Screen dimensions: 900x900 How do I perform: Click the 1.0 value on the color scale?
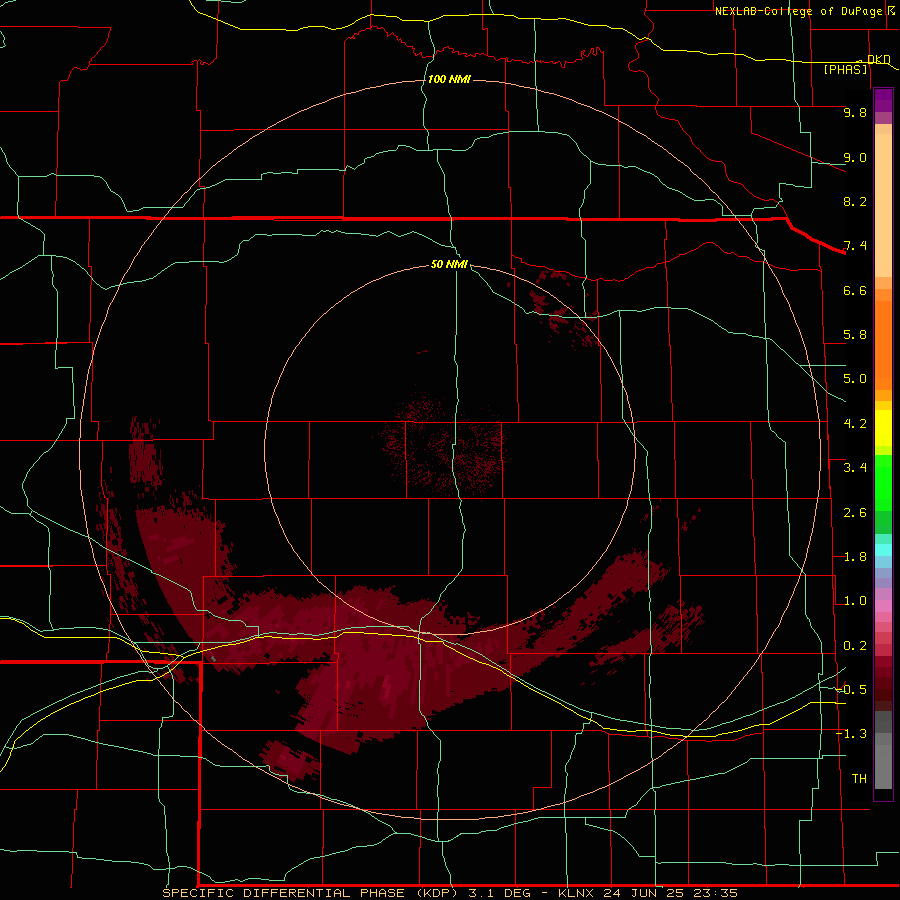[x=855, y=601]
